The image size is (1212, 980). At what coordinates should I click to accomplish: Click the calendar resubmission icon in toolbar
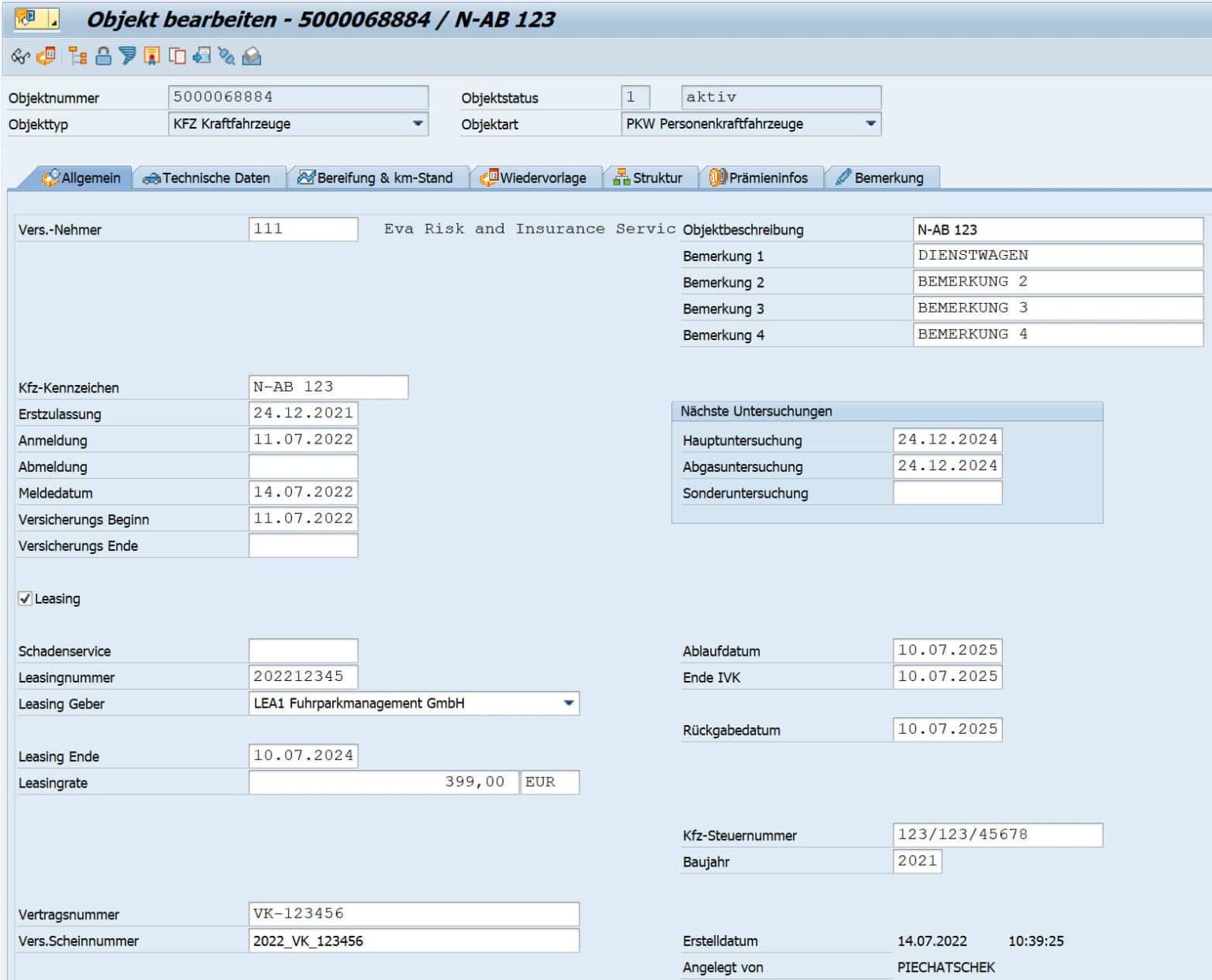[47, 56]
